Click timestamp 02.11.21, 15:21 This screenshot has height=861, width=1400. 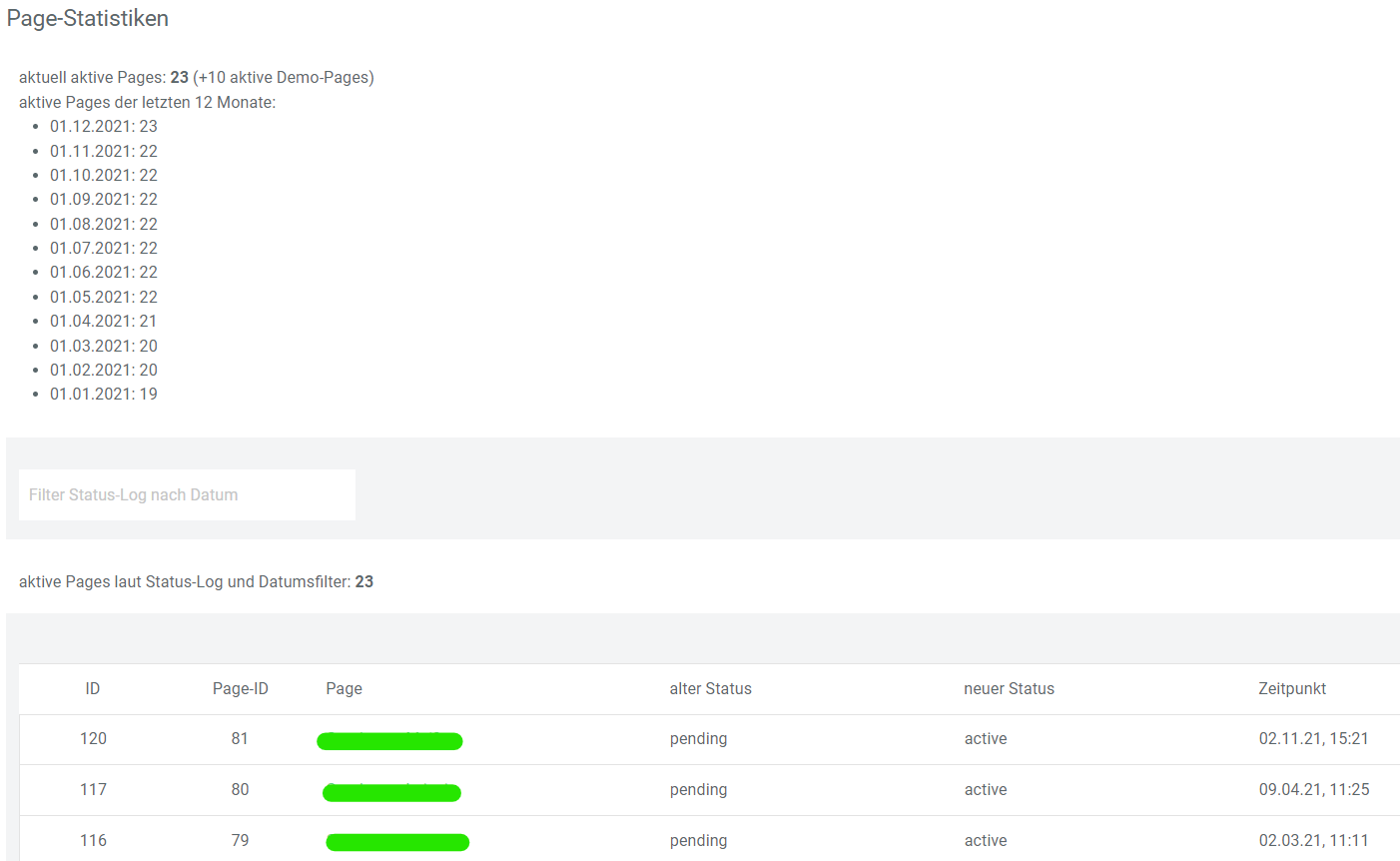tap(1313, 739)
